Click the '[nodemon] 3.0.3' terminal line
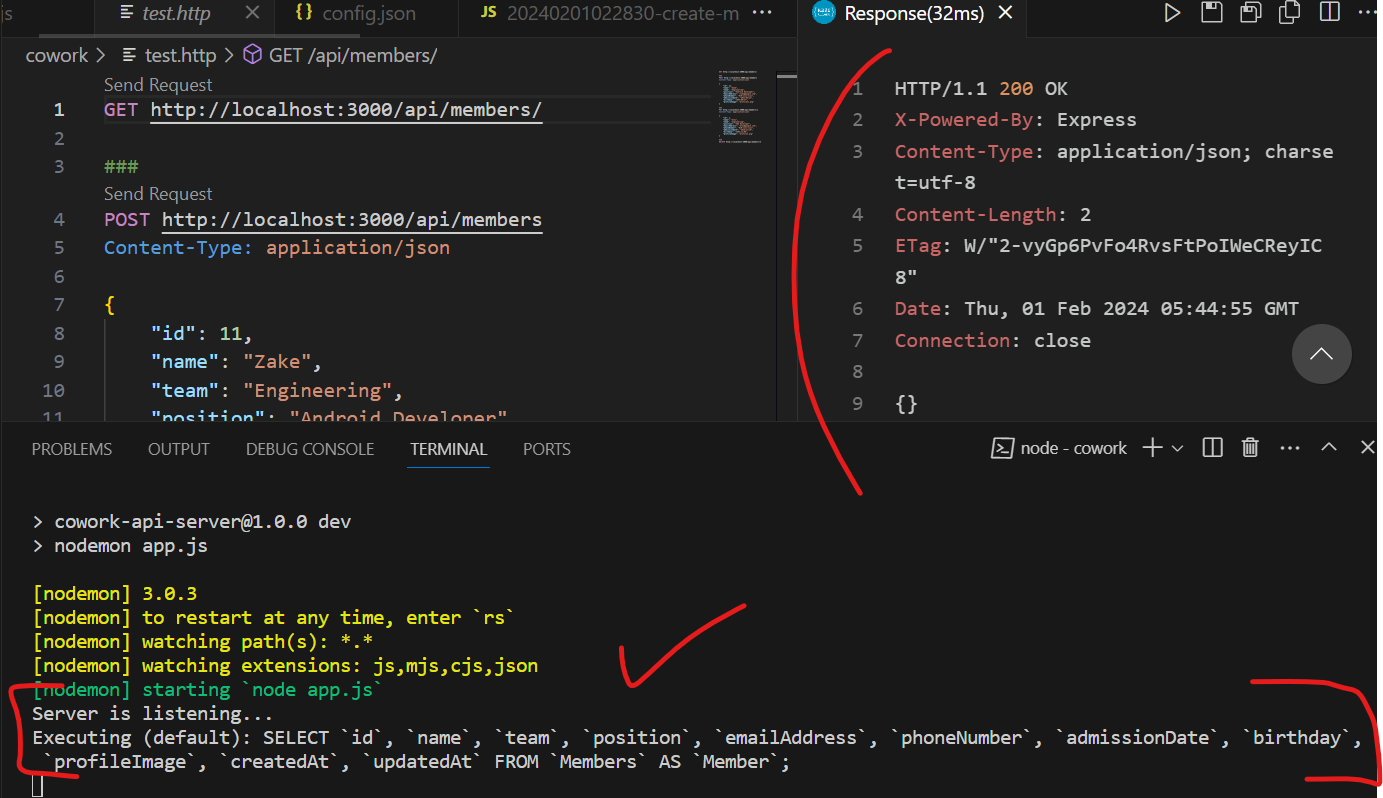The image size is (1383, 798). click(114, 594)
